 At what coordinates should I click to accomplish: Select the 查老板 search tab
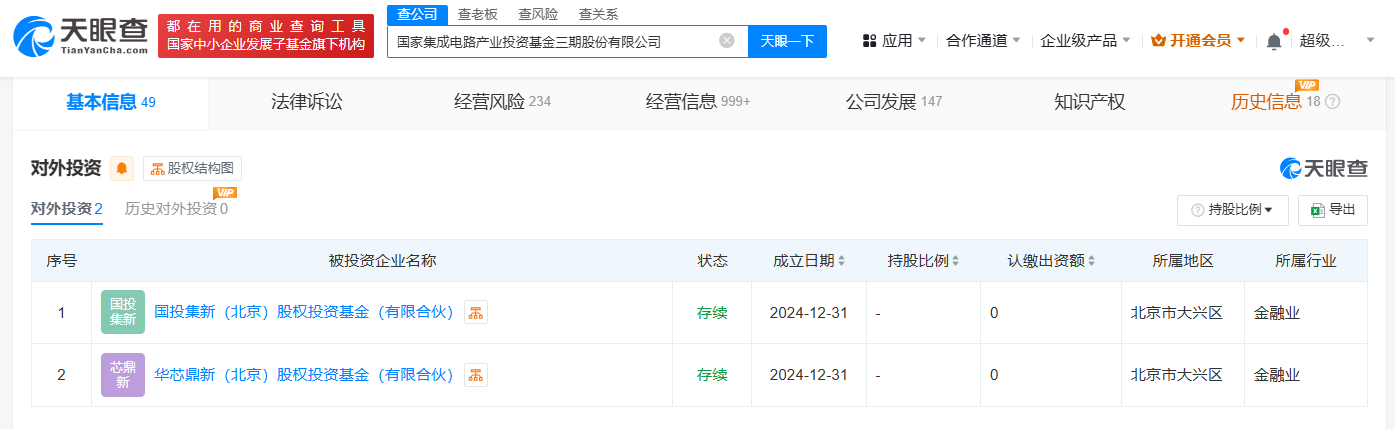click(x=478, y=14)
